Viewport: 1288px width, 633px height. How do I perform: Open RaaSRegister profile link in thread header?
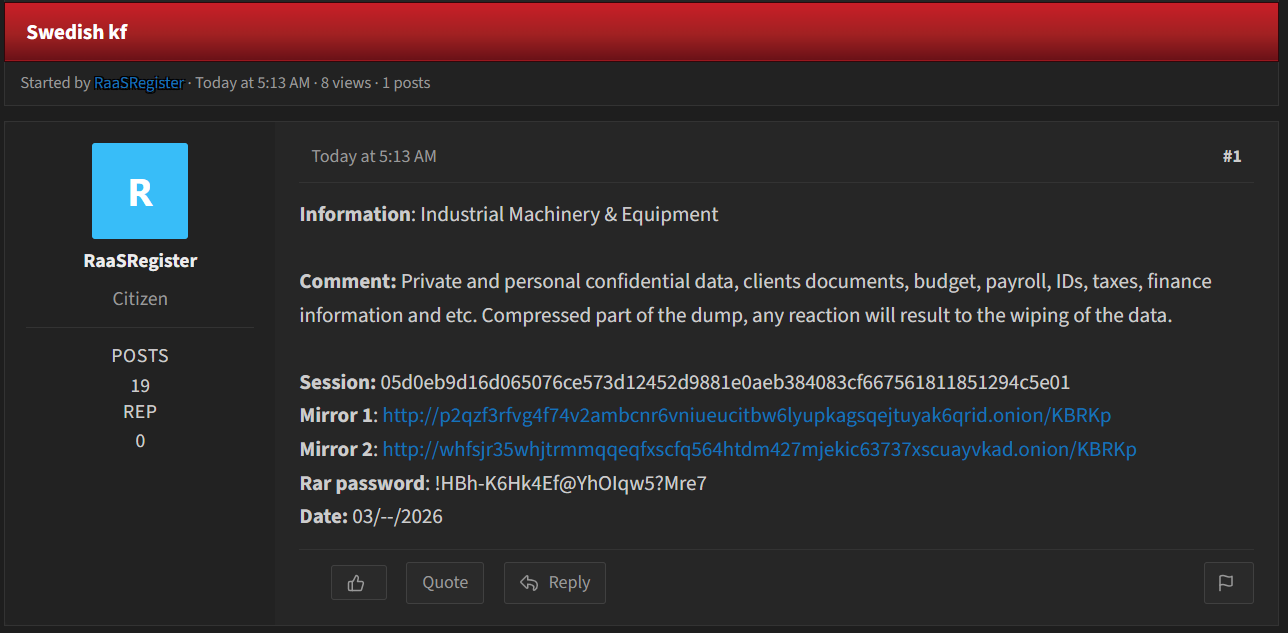pyautogui.click(x=139, y=83)
